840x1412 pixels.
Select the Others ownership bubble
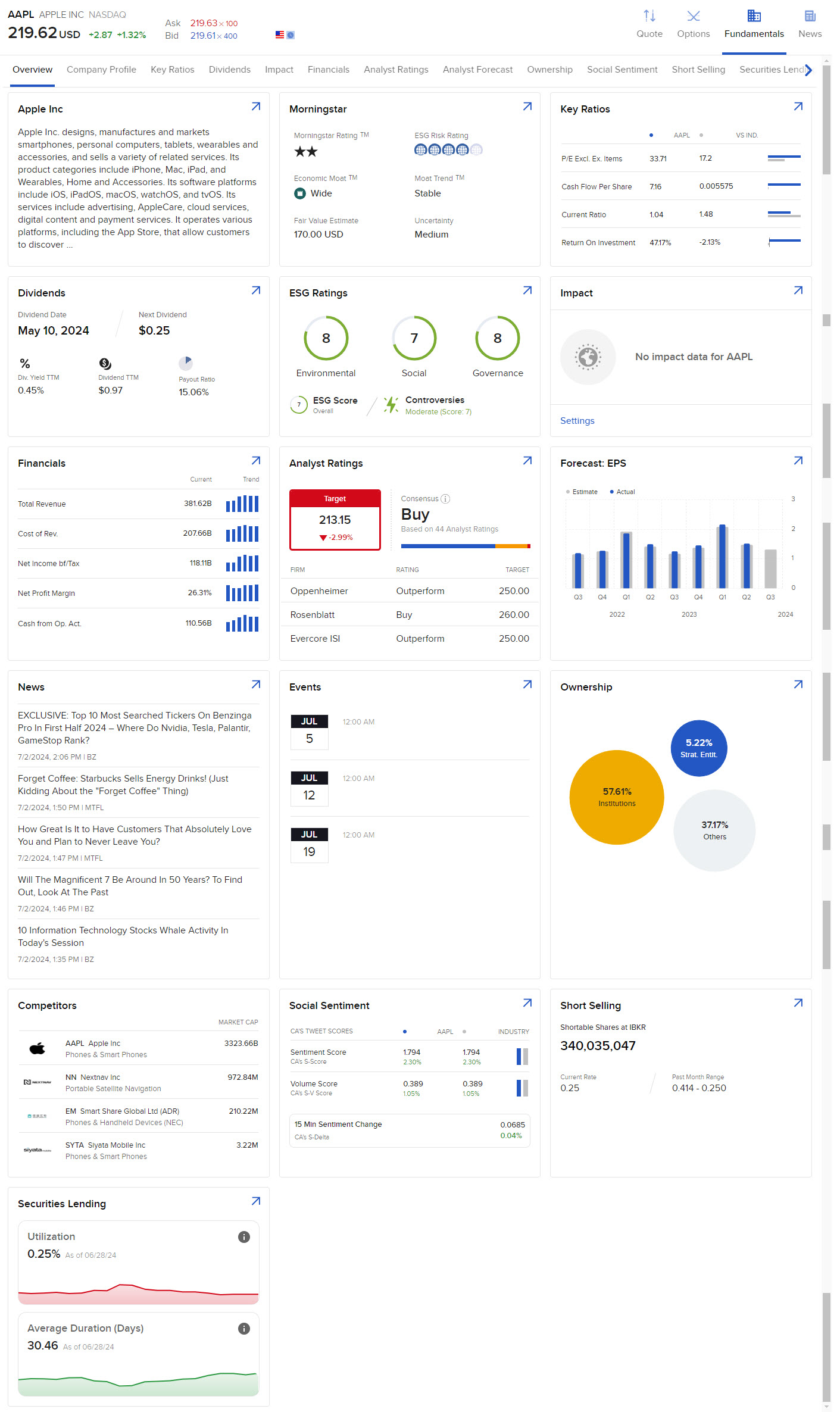714,830
